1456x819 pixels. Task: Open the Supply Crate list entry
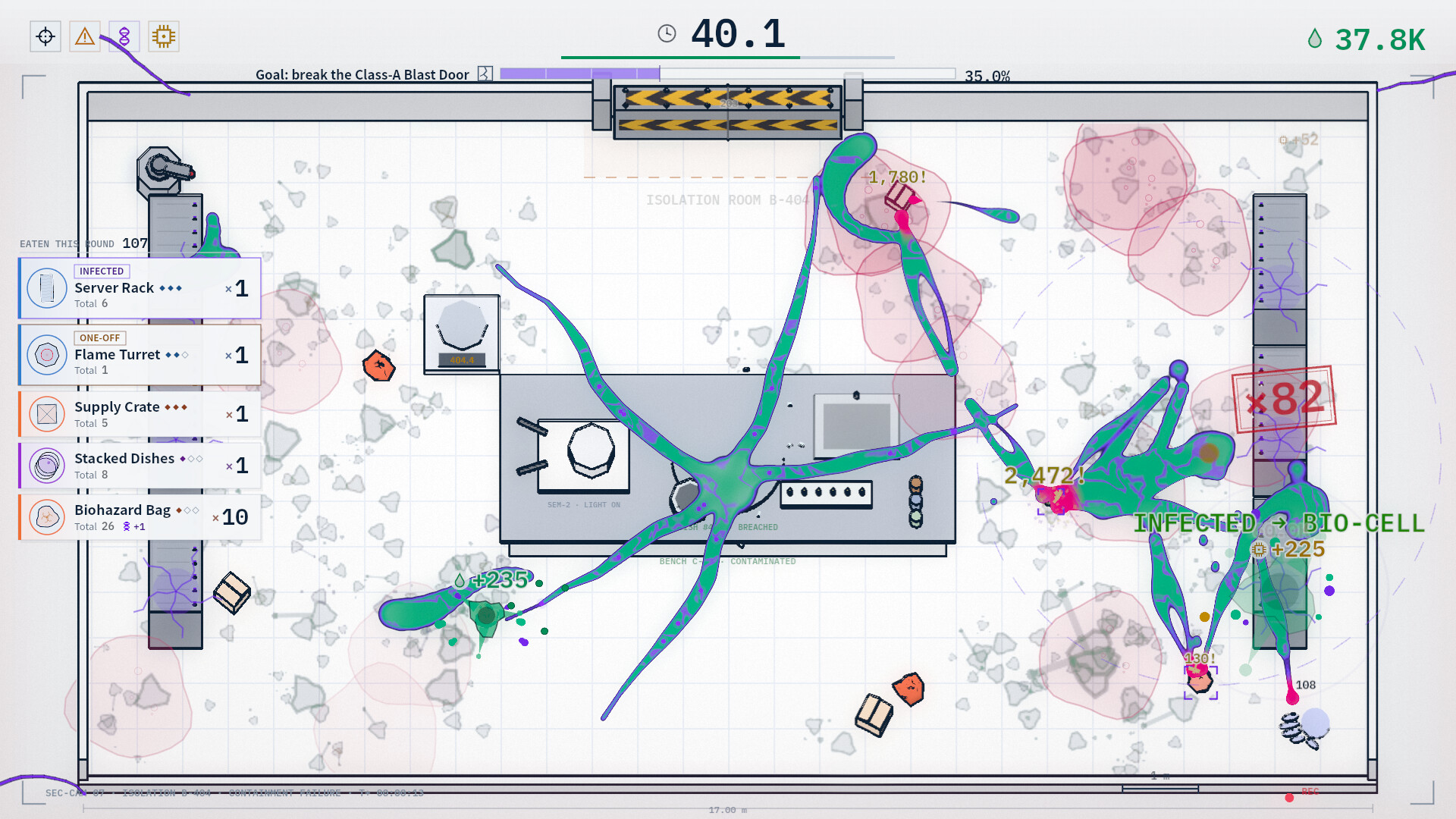(140, 414)
